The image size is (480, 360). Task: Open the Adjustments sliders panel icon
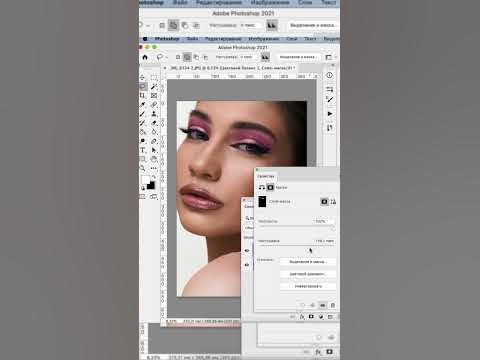tap(330, 89)
